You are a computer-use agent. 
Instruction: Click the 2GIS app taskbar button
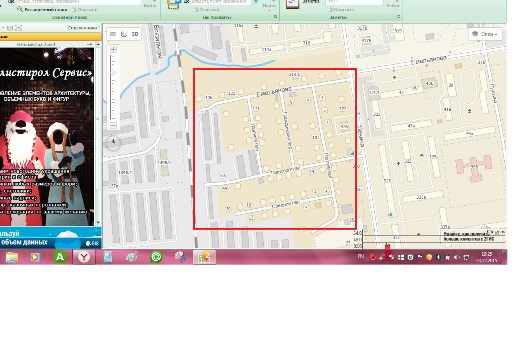[204, 257]
